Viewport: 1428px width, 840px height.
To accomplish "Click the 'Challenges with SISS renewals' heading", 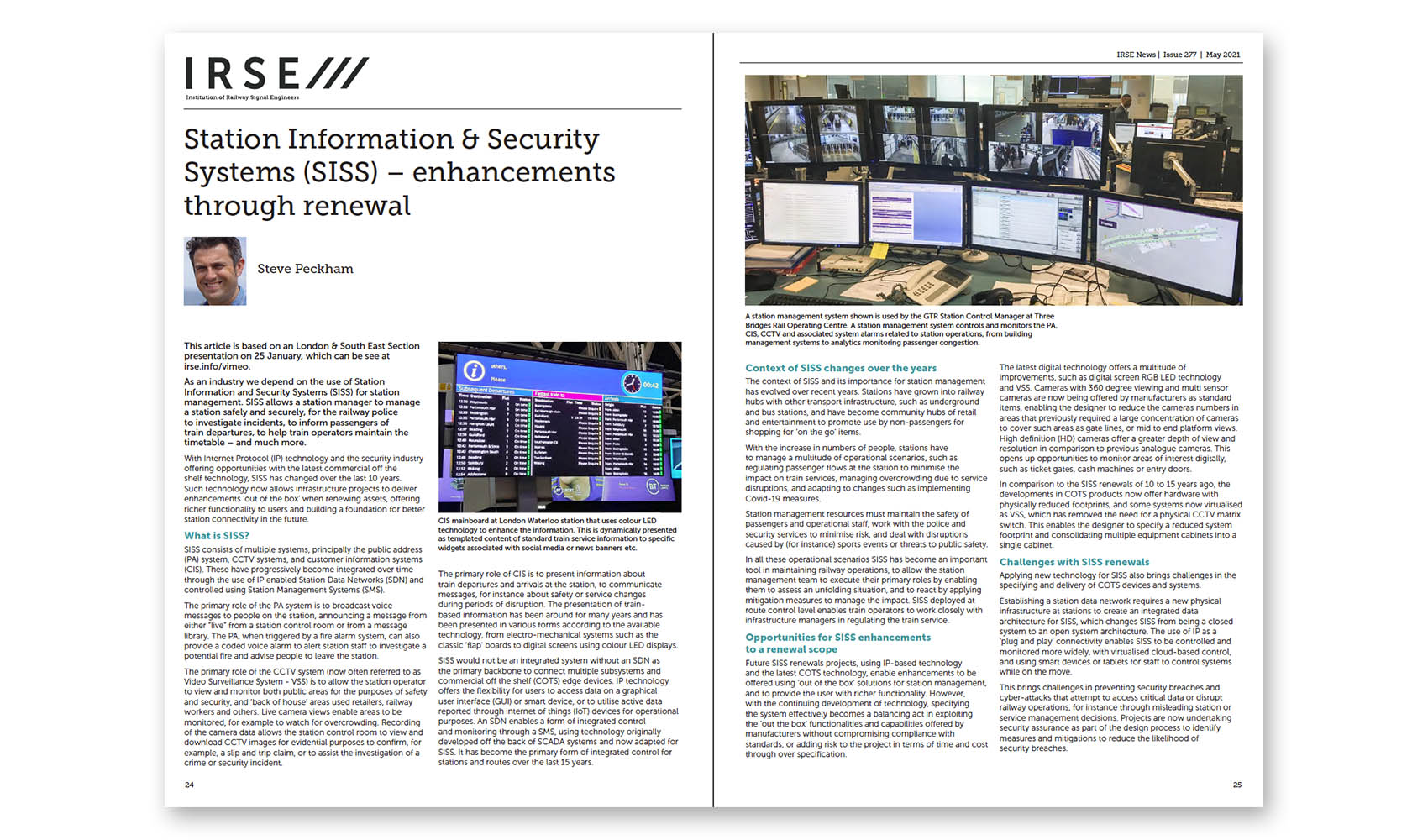I will (1074, 562).
